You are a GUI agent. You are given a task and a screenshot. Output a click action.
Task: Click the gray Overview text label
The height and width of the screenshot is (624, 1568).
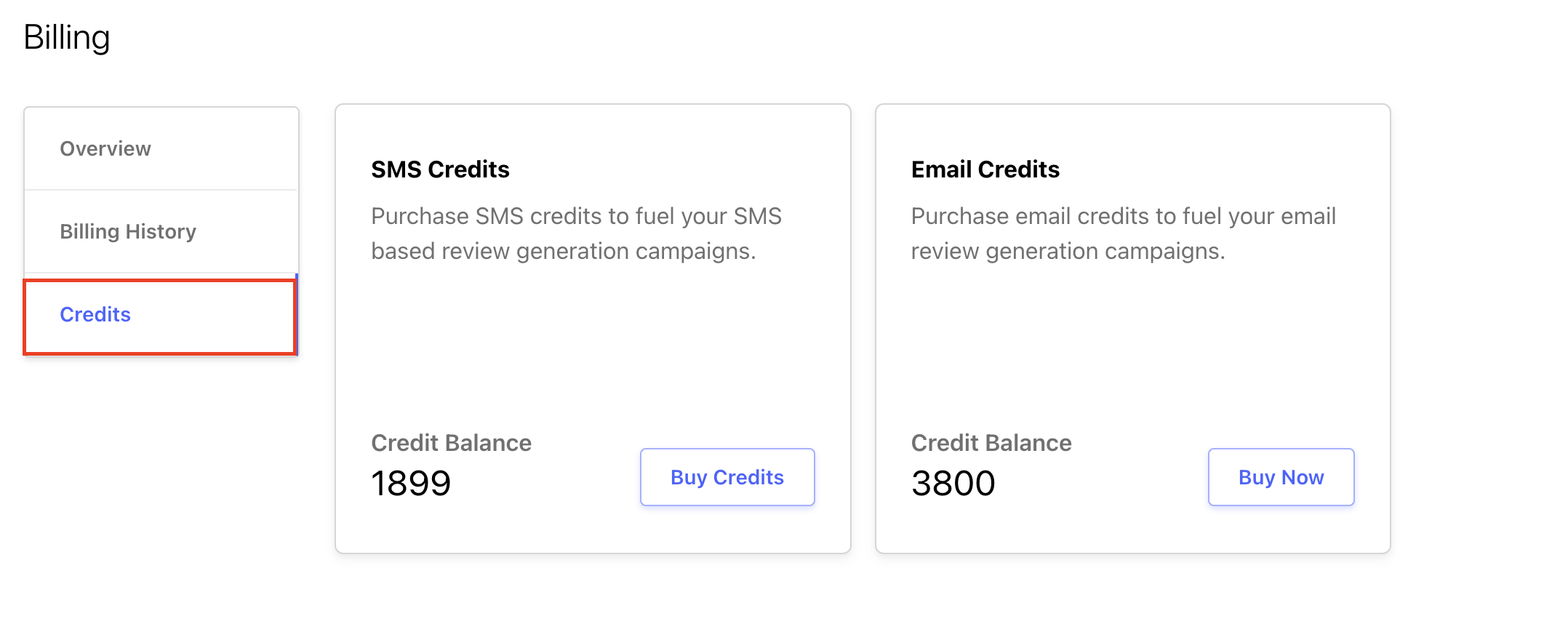pyautogui.click(x=105, y=148)
